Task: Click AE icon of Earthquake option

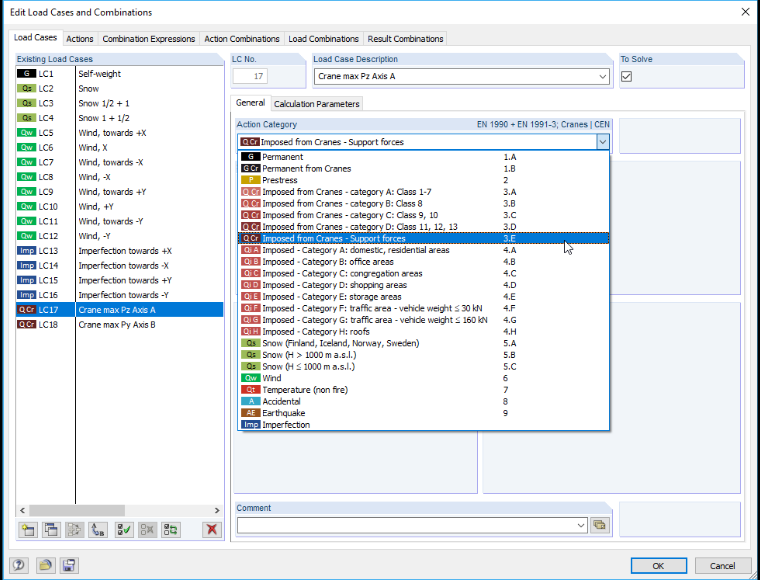Action: click(x=251, y=413)
